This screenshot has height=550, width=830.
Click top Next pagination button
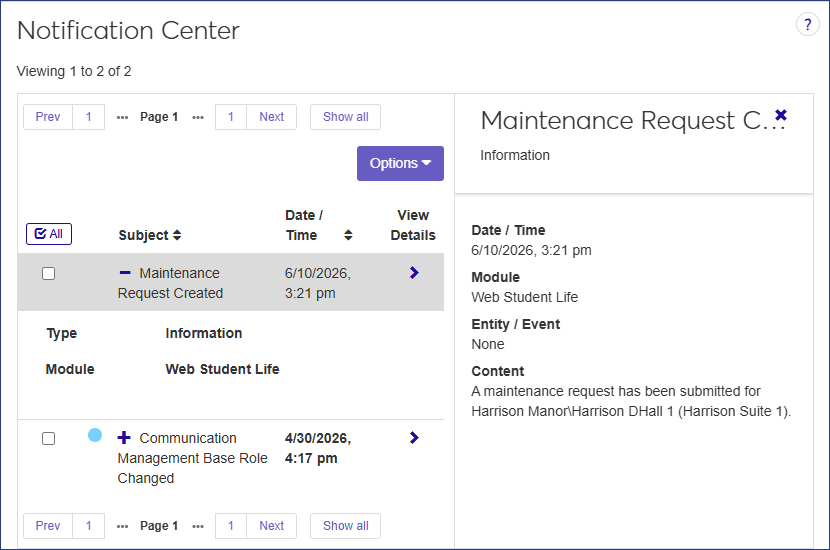click(x=272, y=117)
